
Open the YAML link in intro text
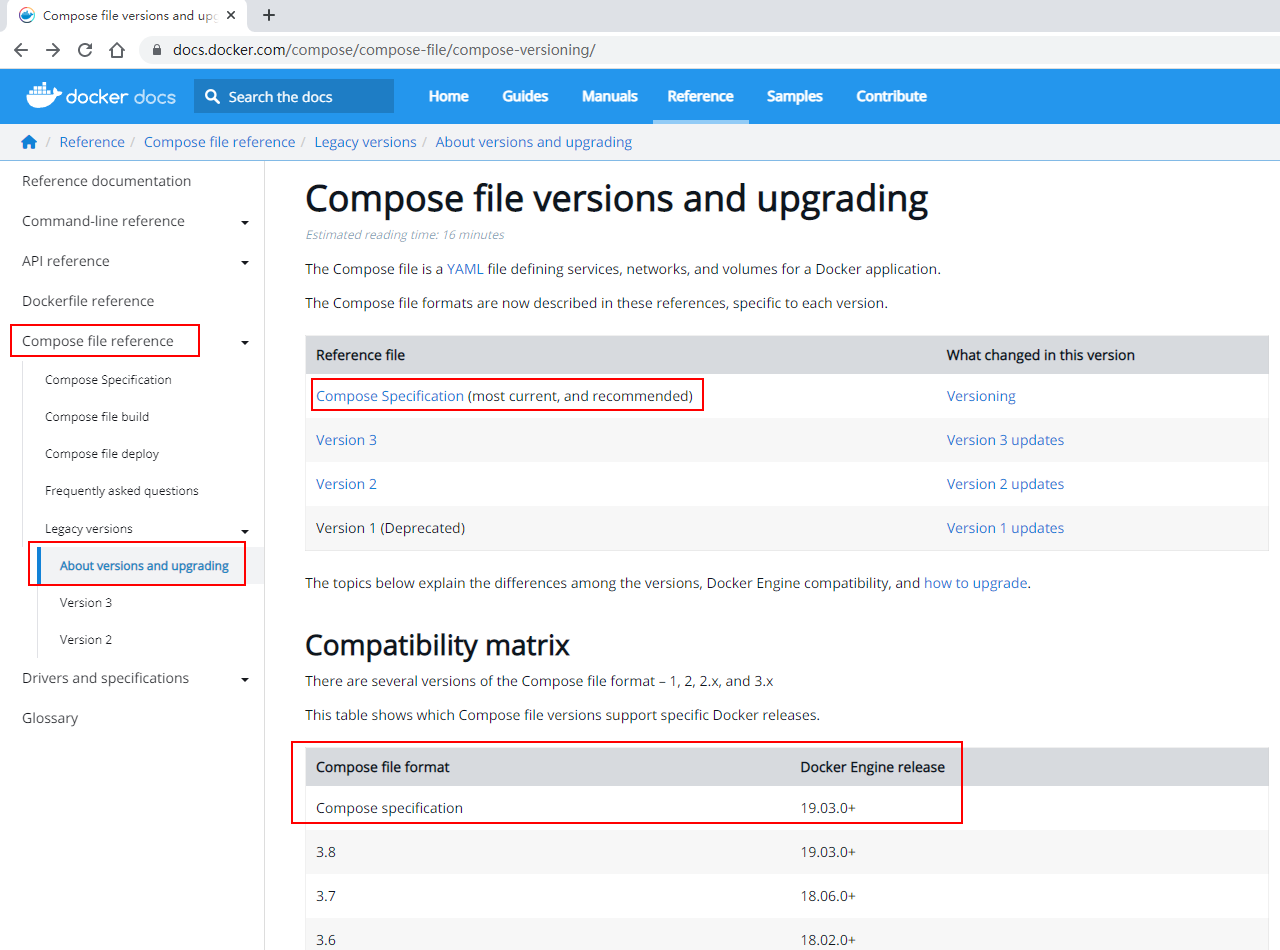[465, 269]
